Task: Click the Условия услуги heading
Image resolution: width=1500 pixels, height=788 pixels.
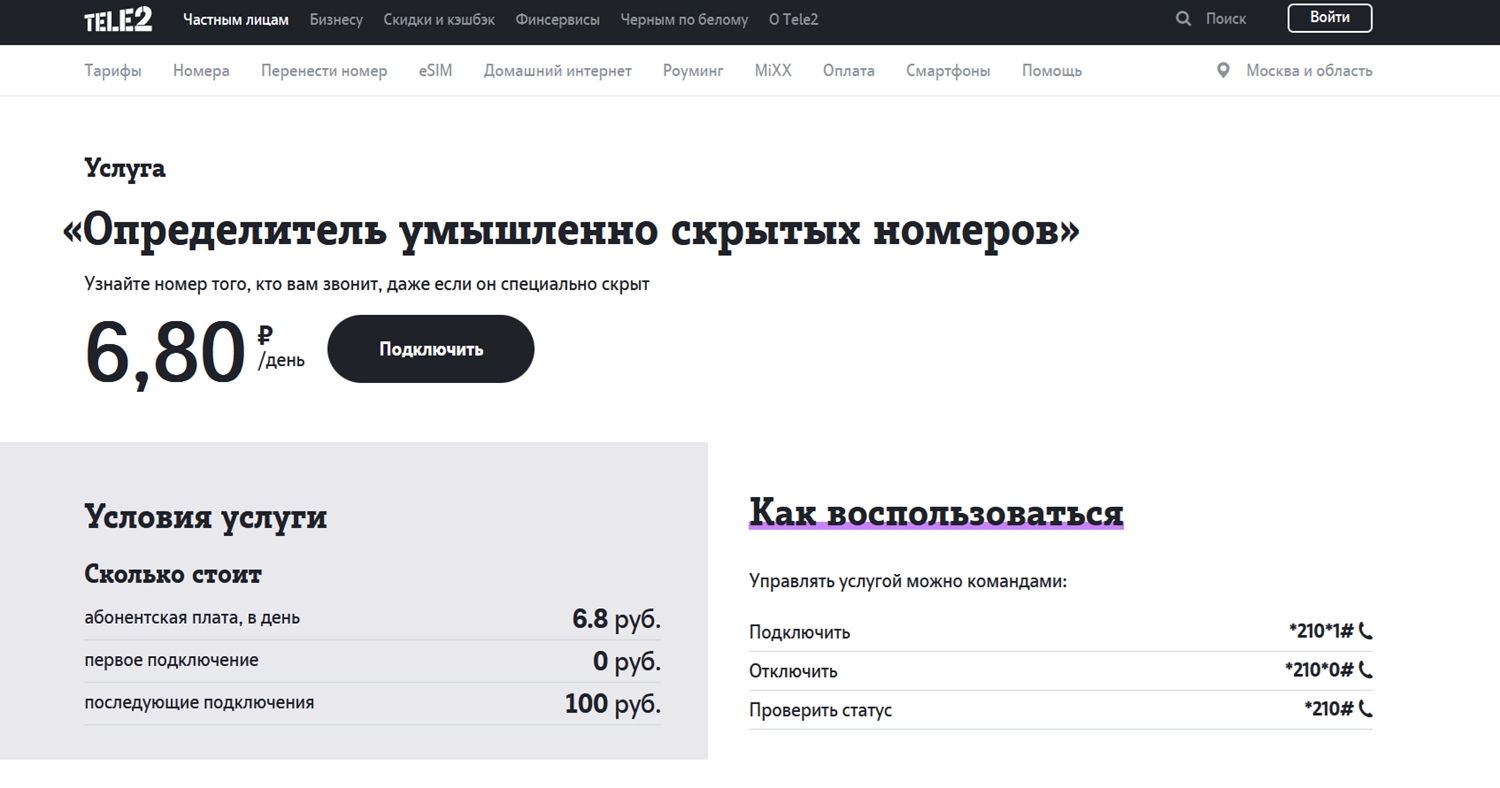Action: 206,518
